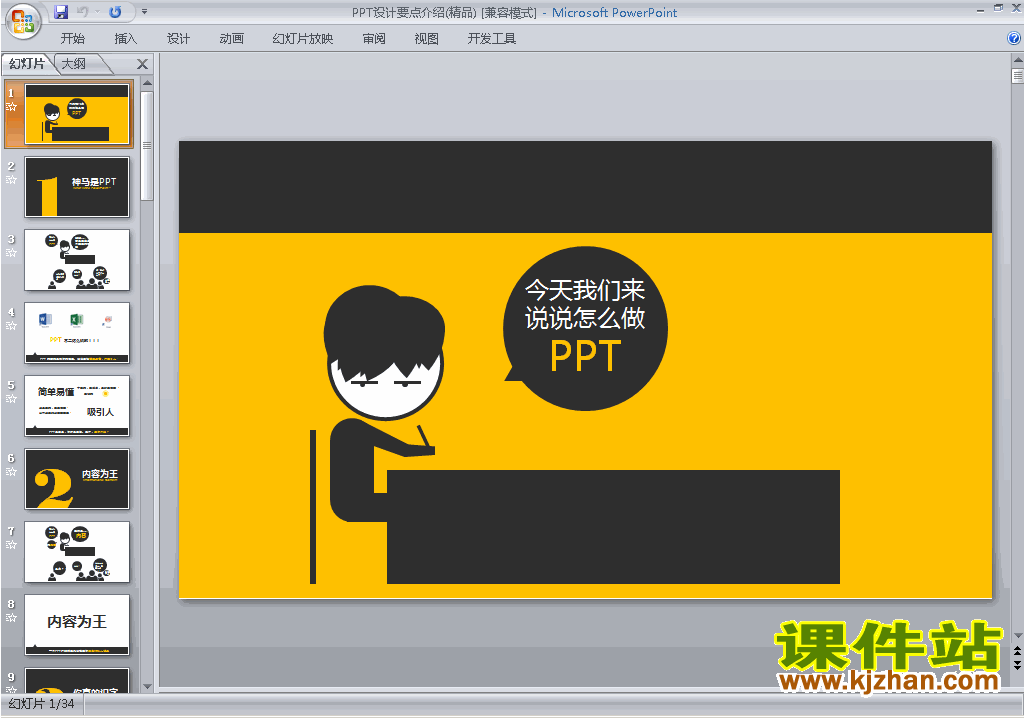The height and width of the screenshot is (718, 1024).
Task: Click the animation star icon beside slide 6
Action: 11,472
